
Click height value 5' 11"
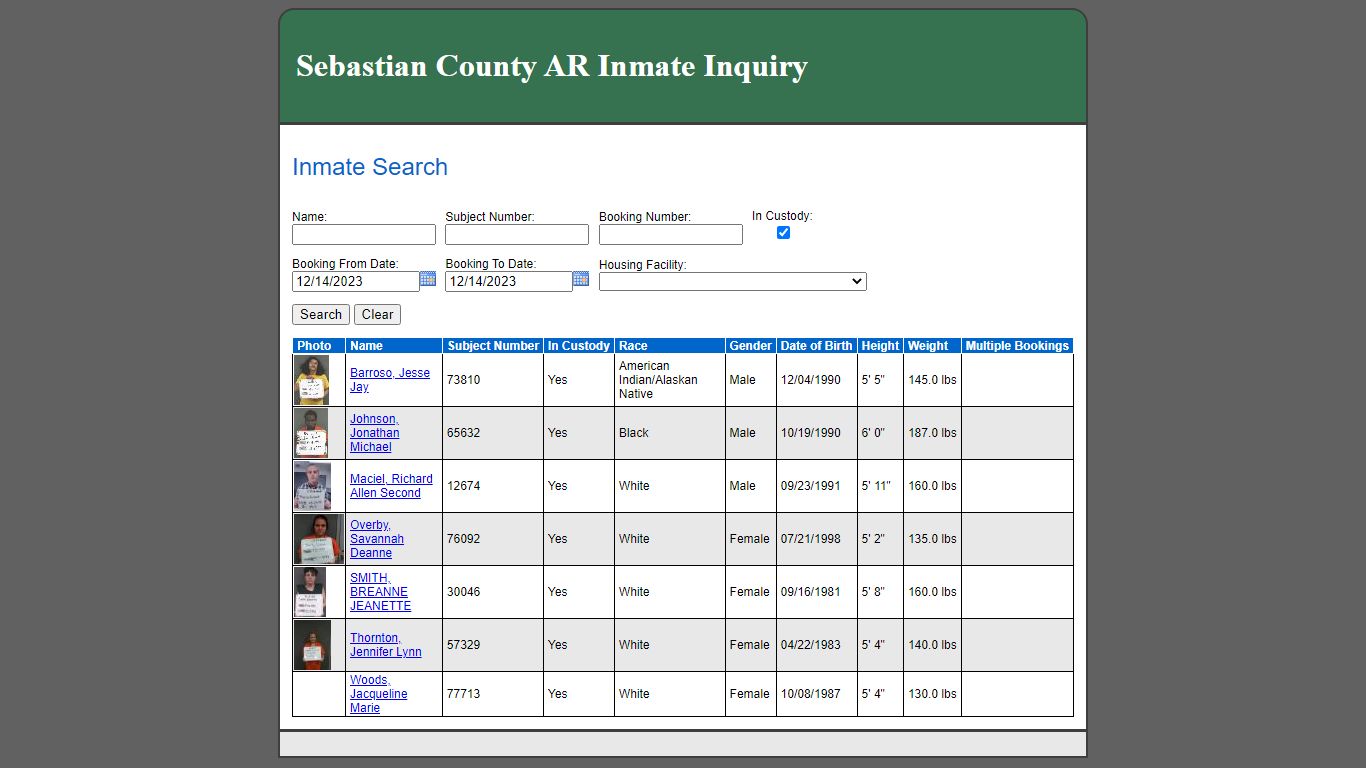point(876,486)
